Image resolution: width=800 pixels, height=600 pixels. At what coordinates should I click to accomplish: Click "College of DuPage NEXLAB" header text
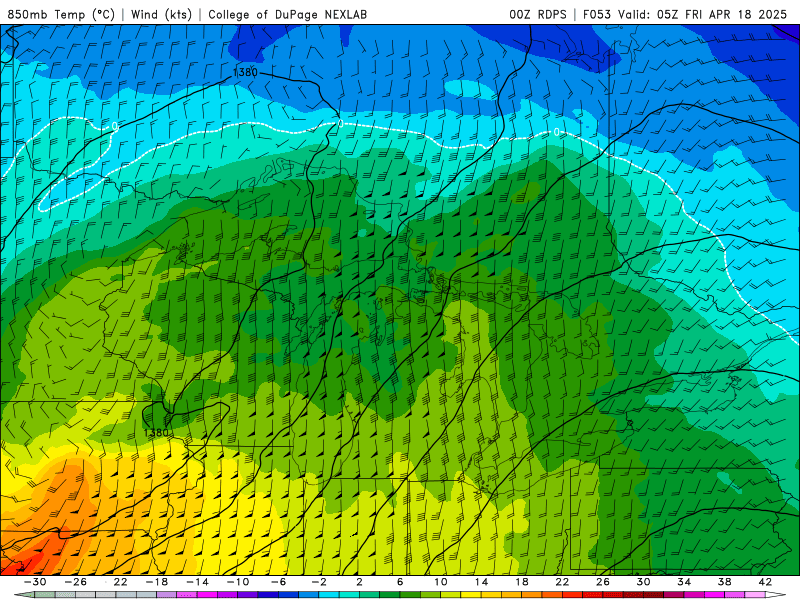287,14
